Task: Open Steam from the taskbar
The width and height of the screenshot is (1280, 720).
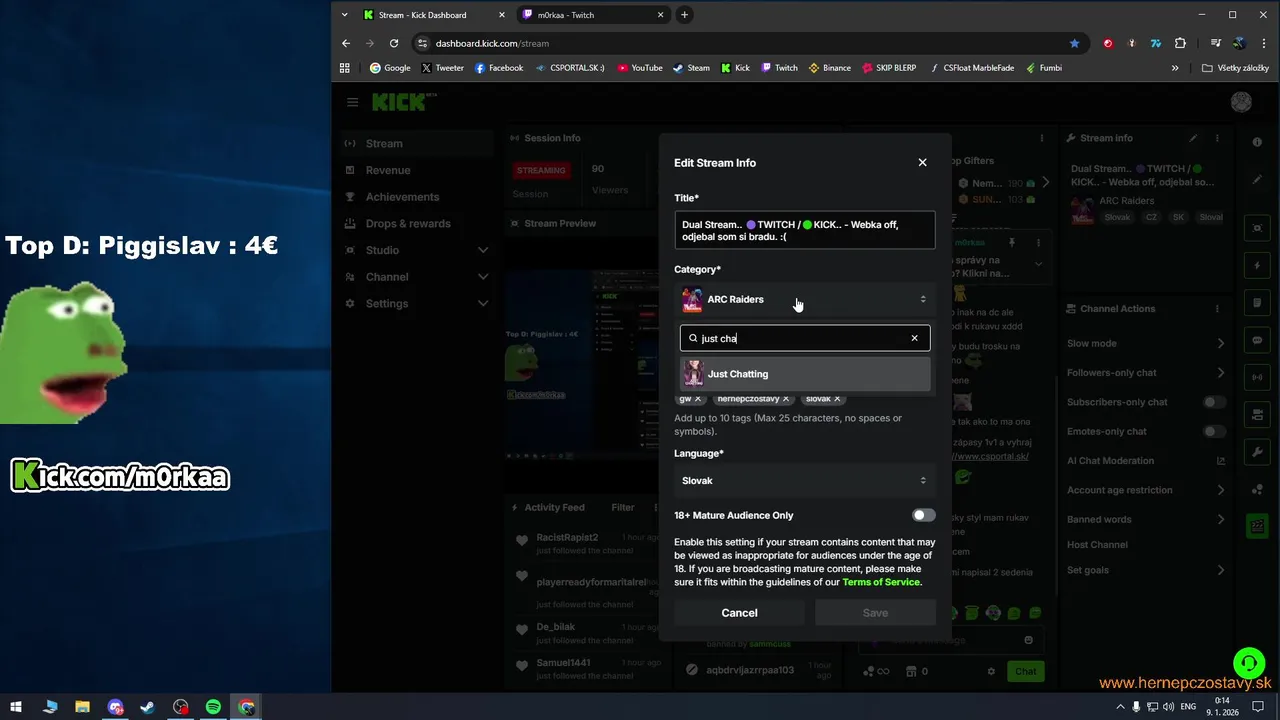Action: [148, 707]
